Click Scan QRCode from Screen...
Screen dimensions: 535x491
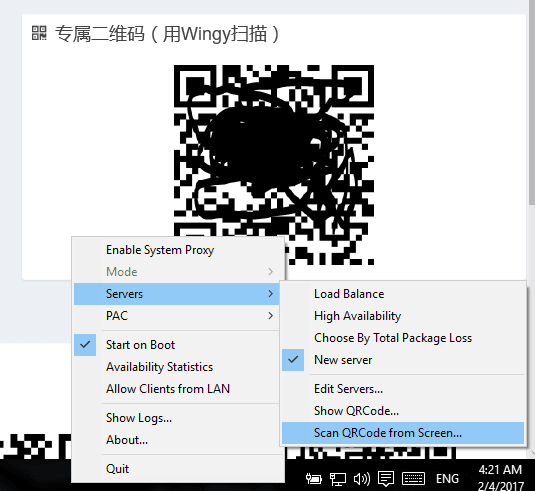point(403,433)
